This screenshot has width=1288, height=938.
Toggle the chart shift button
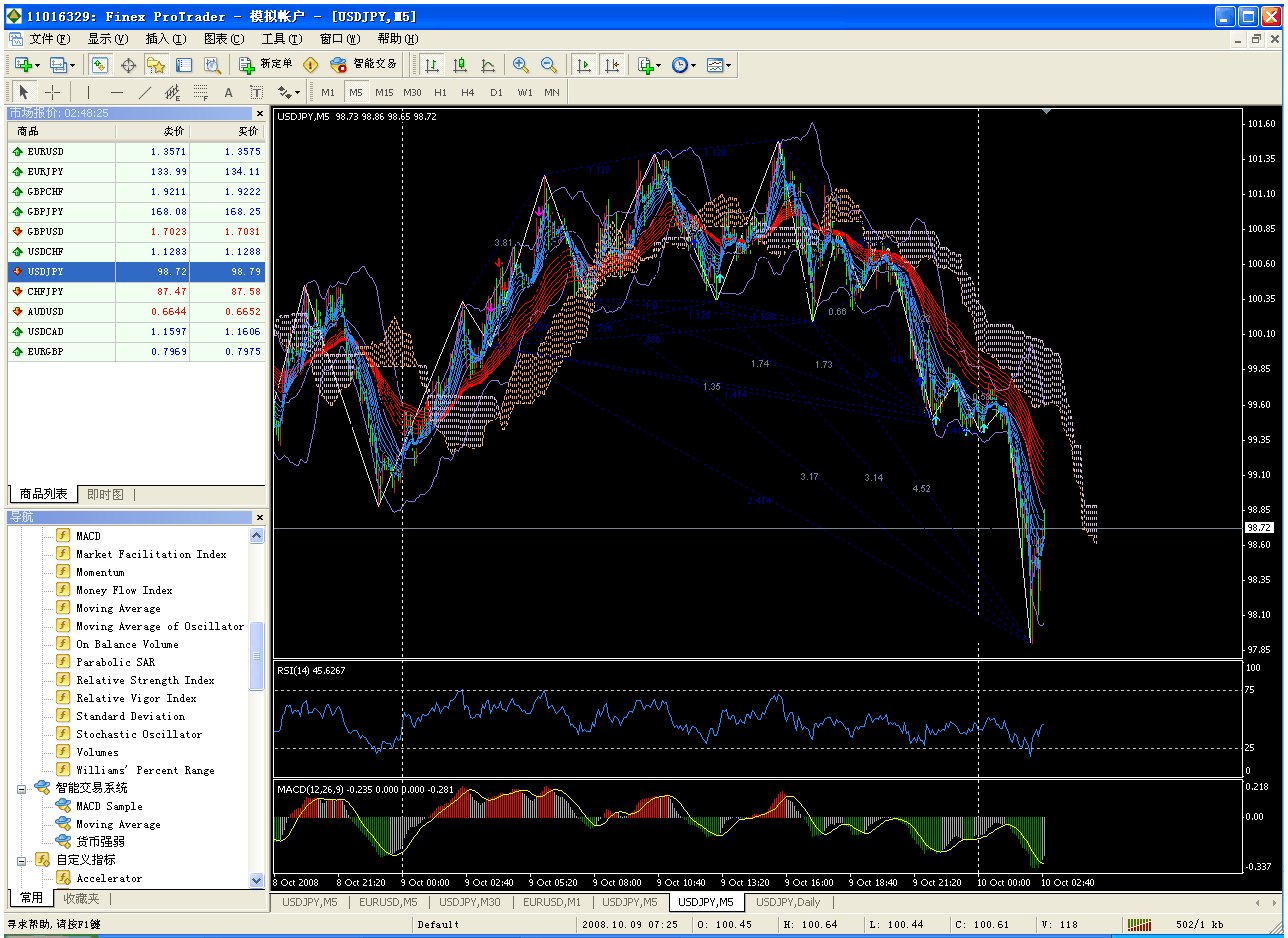point(612,65)
